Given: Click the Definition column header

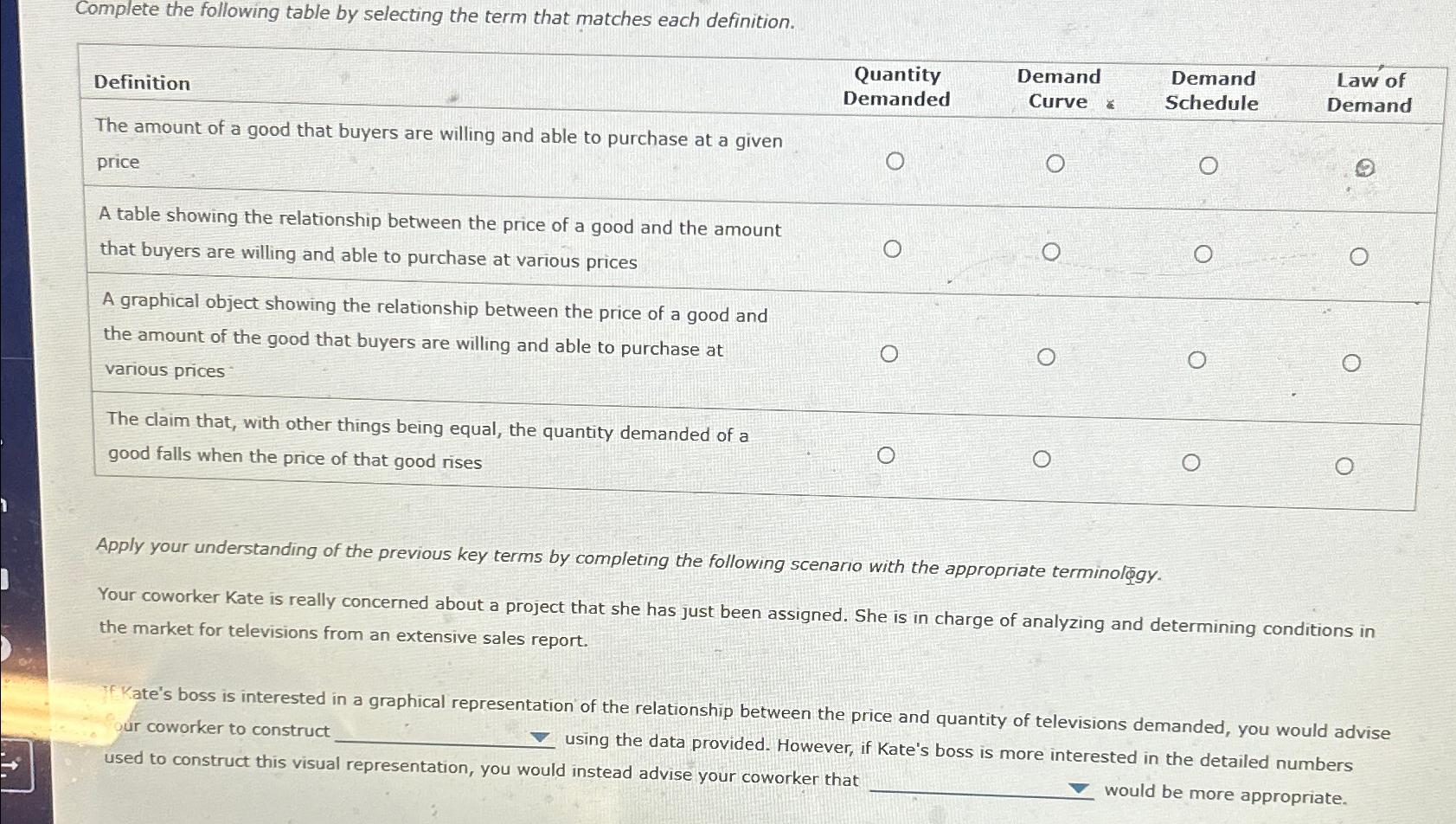Looking at the screenshot, I should [141, 84].
